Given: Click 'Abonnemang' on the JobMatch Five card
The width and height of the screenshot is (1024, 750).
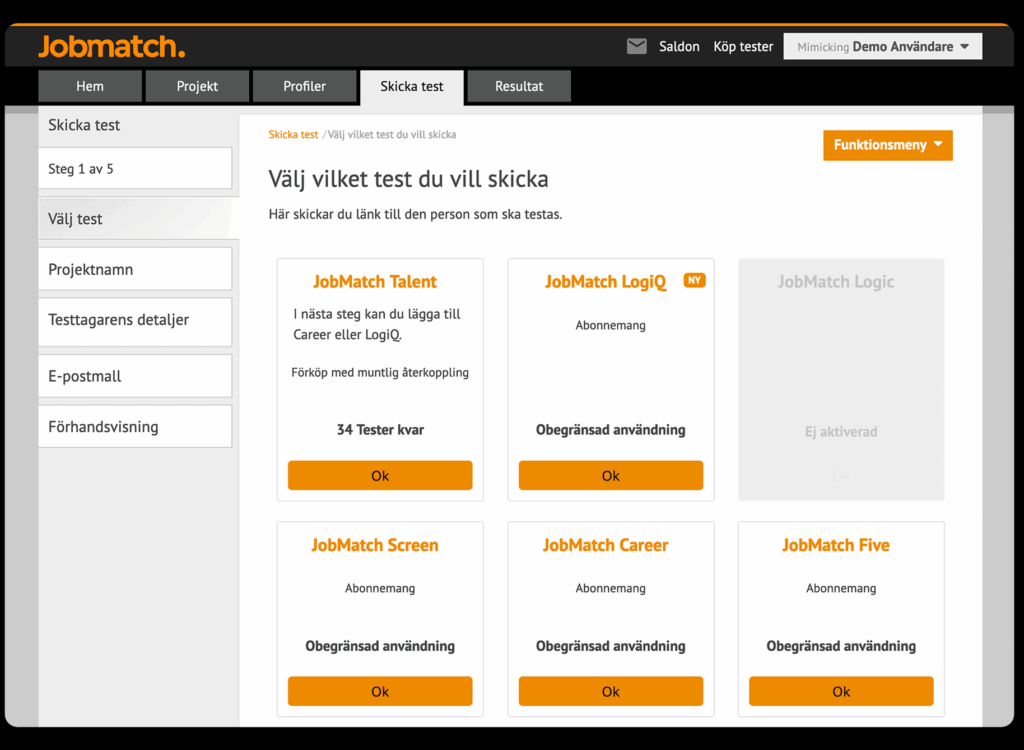Looking at the screenshot, I should (x=841, y=588).
